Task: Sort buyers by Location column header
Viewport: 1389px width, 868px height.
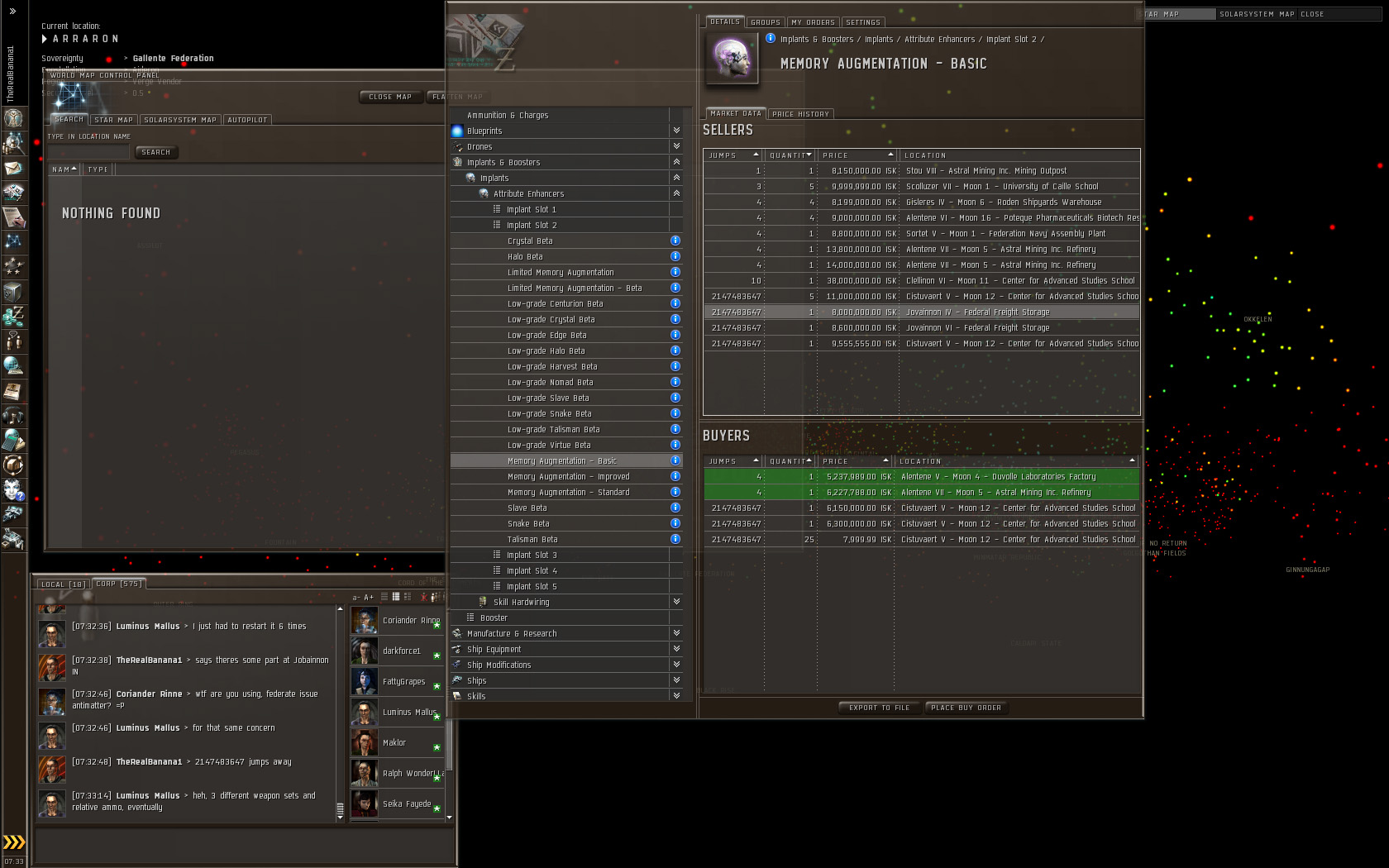Action: [1016, 461]
